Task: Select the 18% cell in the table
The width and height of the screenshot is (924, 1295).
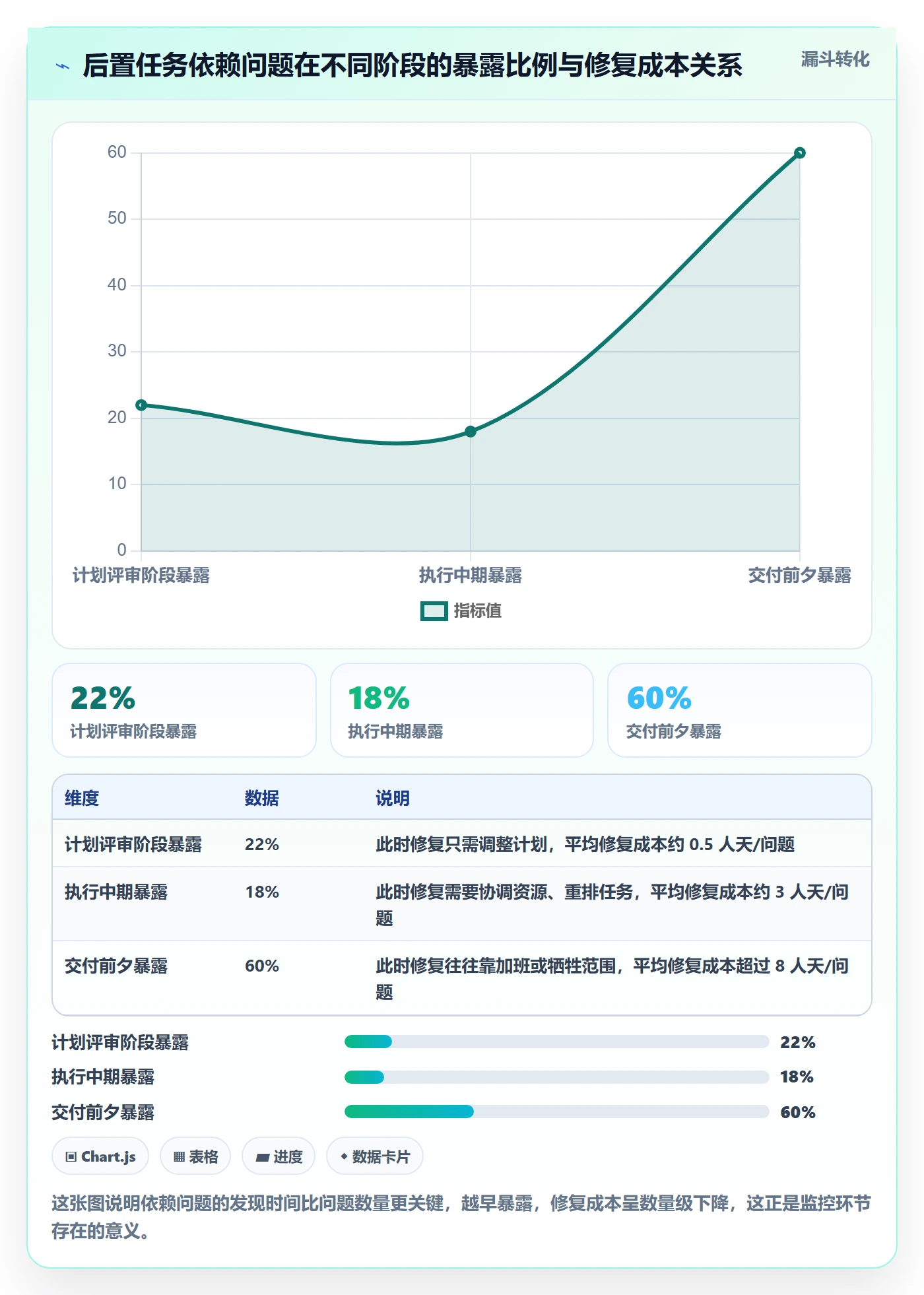Action: [x=262, y=892]
